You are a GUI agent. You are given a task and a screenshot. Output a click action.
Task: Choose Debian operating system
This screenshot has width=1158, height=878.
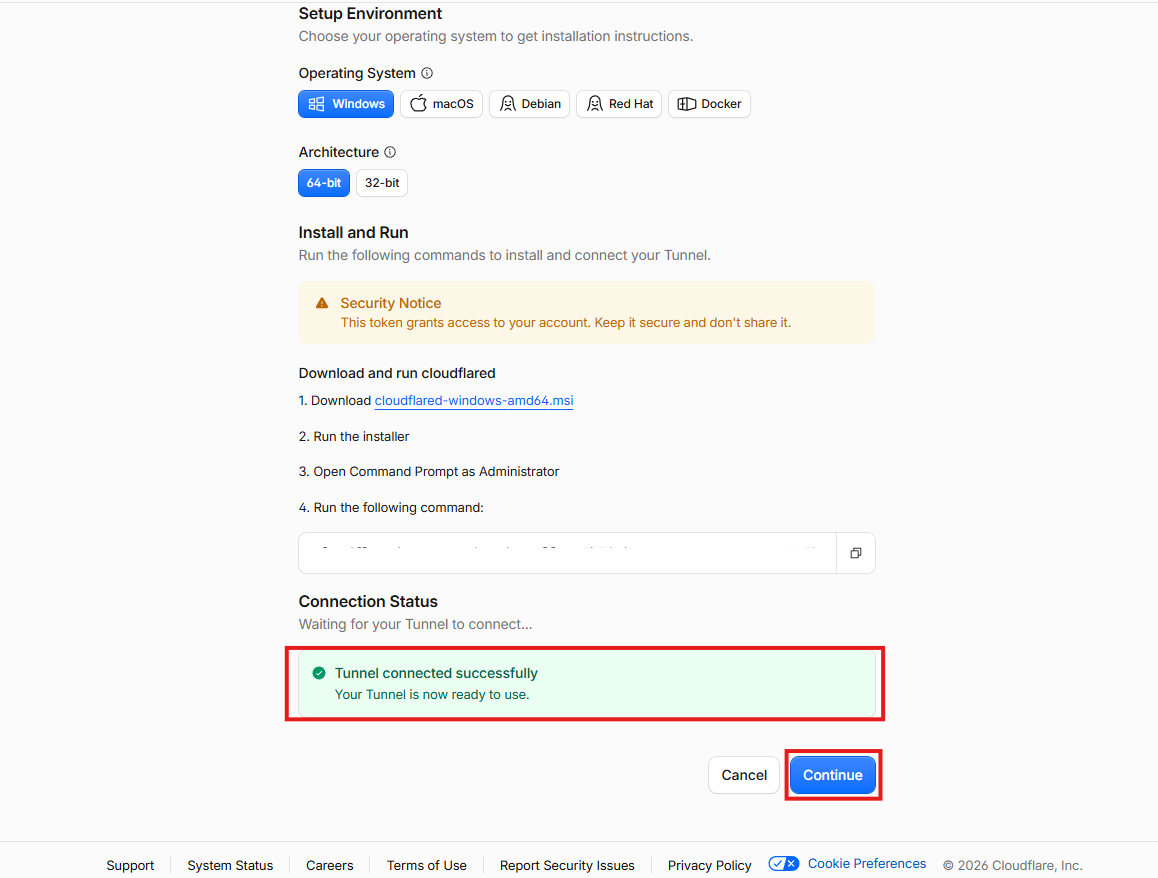tap(530, 104)
